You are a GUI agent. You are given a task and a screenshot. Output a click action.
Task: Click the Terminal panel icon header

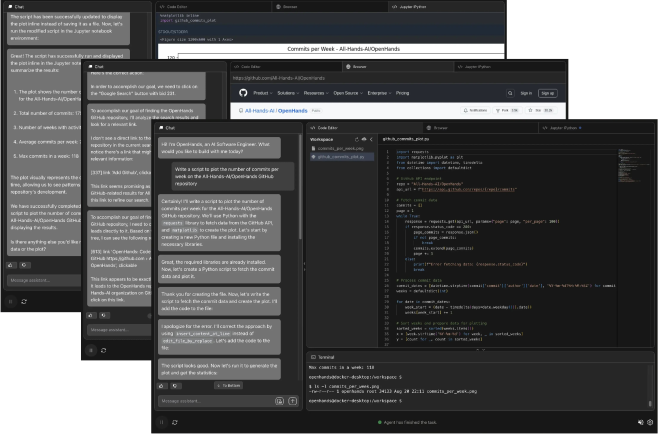pos(312,355)
